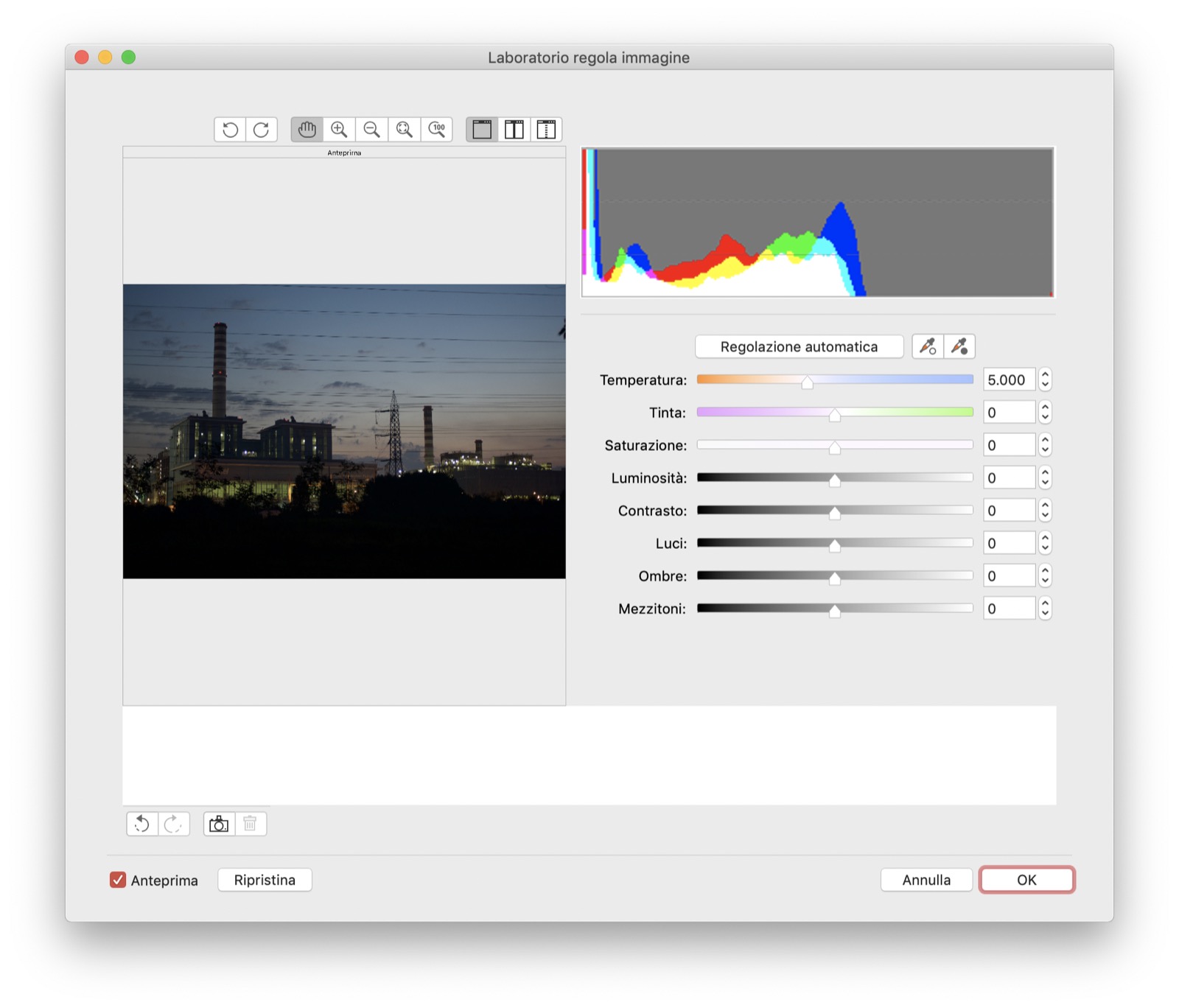The width and height of the screenshot is (1179, 1008).
Task: Click the zoom to fit icon
Action: 404,130
